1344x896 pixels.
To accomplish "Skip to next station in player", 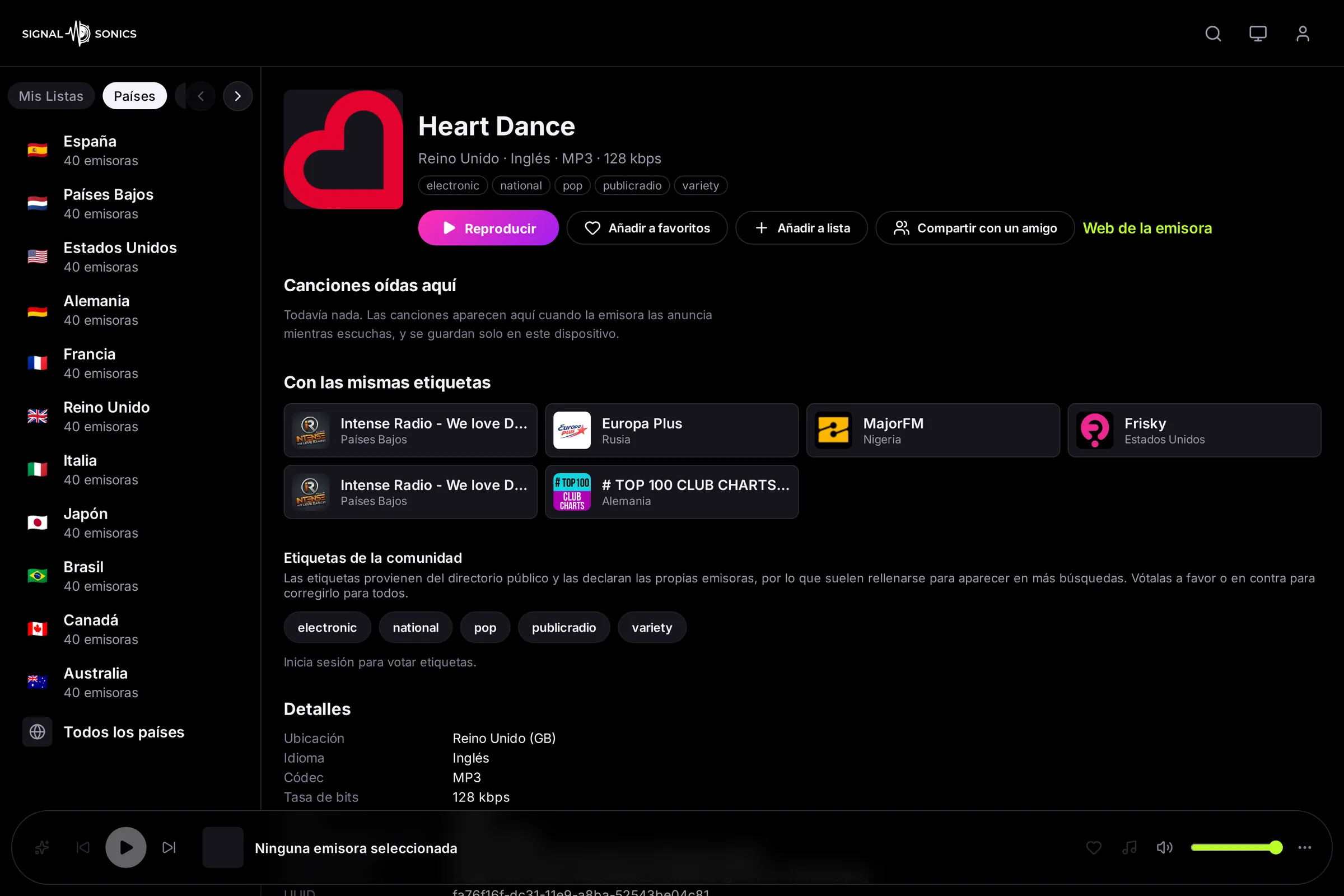I will (169, 847).
